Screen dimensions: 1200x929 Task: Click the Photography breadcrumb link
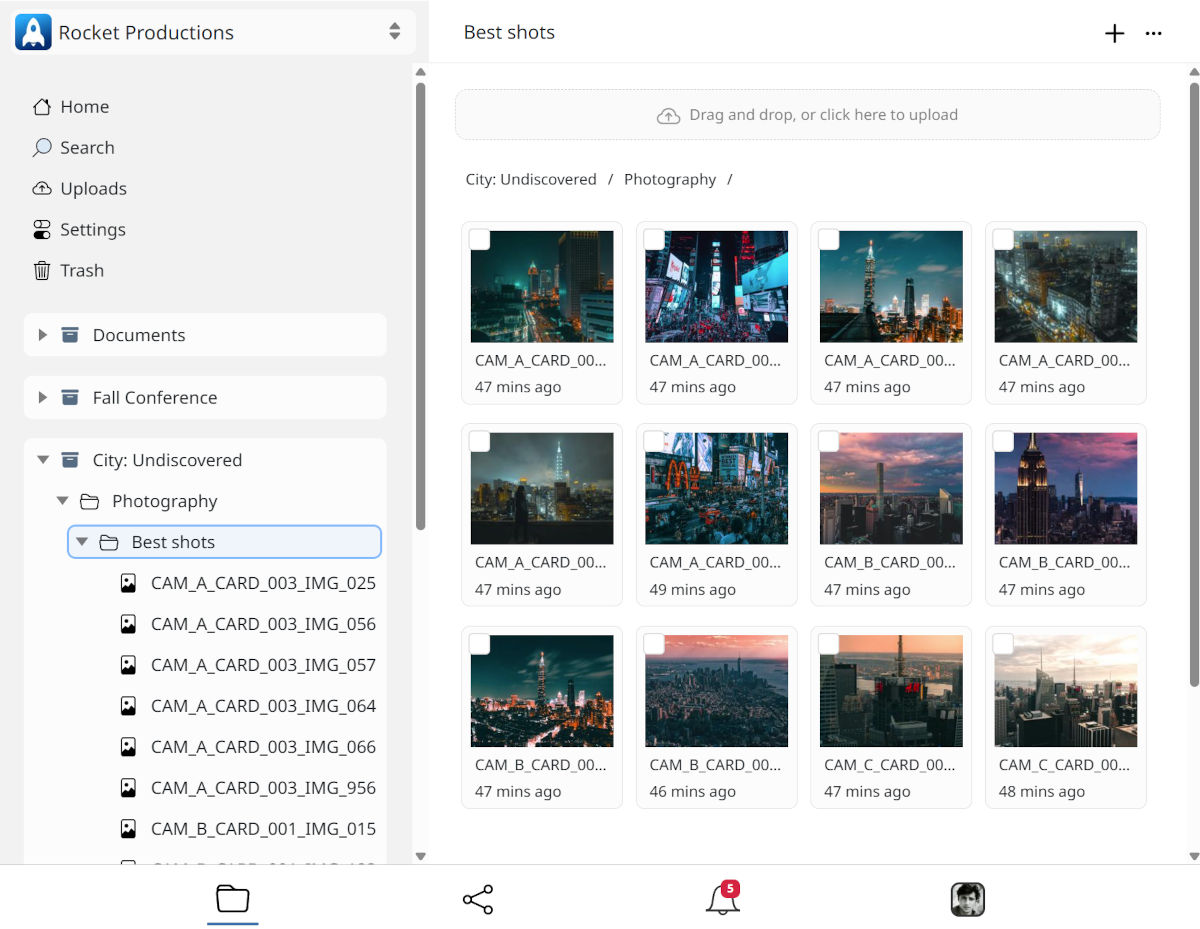tap(670, 179)
